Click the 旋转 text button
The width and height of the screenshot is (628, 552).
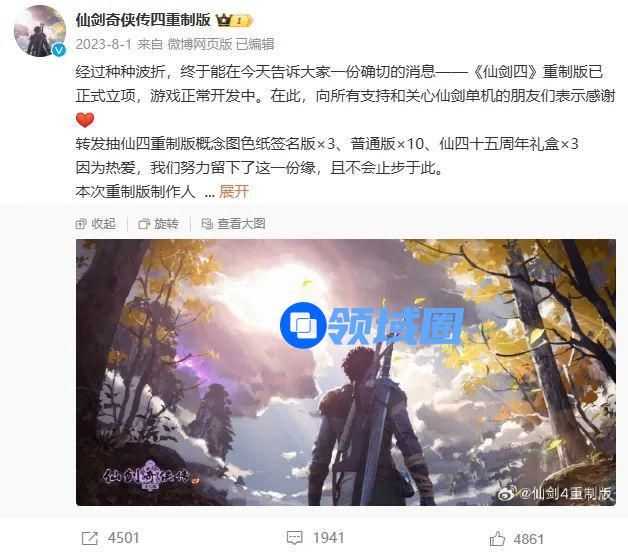click(166, 224)
